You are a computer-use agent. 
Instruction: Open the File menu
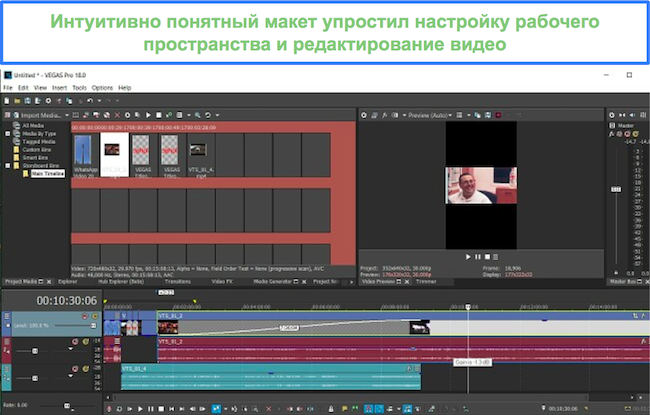coord(8,88)
